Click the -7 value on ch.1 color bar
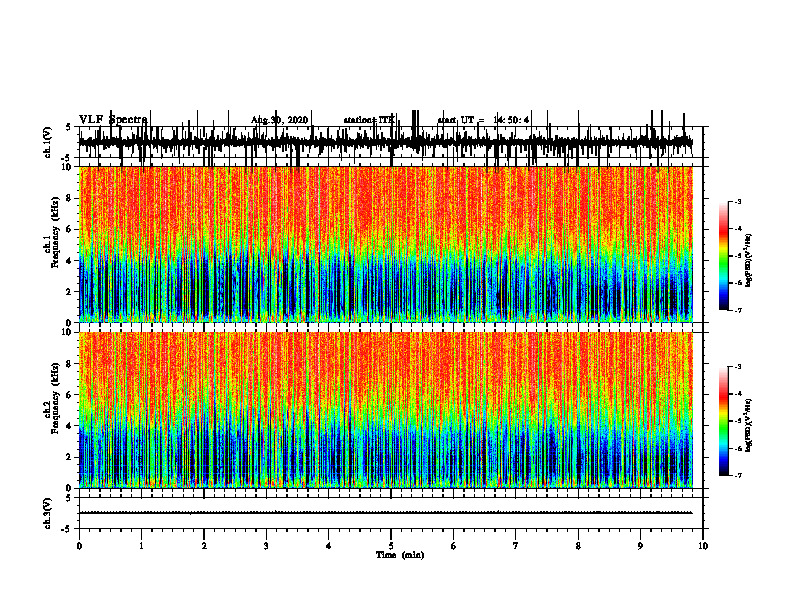 737,310
